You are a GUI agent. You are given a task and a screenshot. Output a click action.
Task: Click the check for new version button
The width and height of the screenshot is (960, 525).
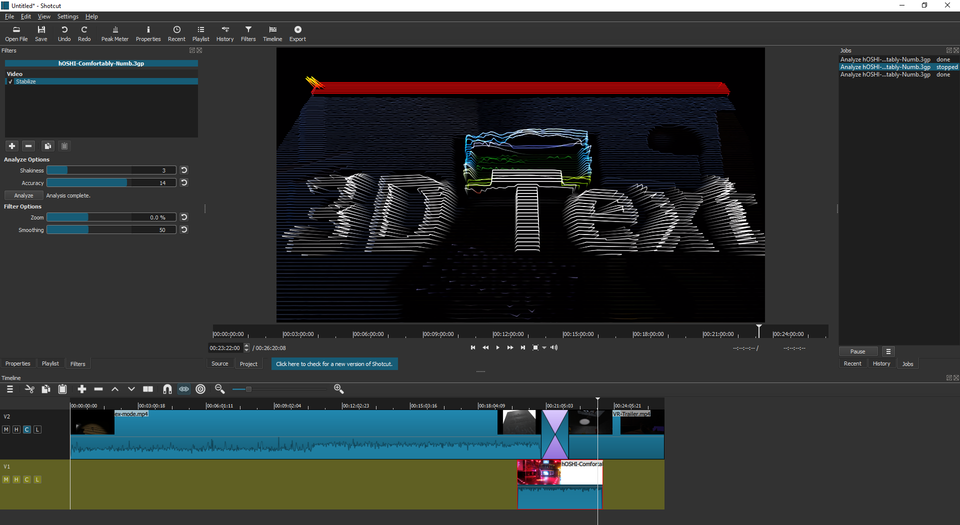tap(334, 364)
